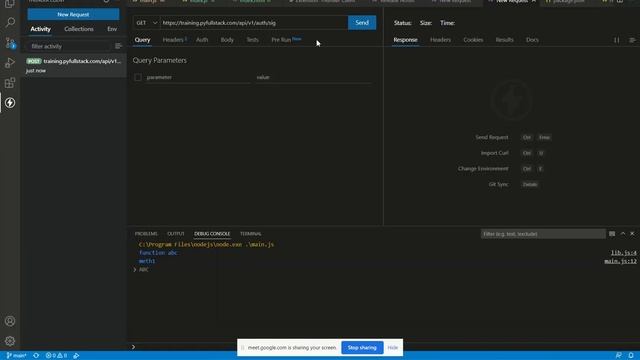Click the debug console filter input
Viewport: 640px width, 360px height.
click(543, 234)
